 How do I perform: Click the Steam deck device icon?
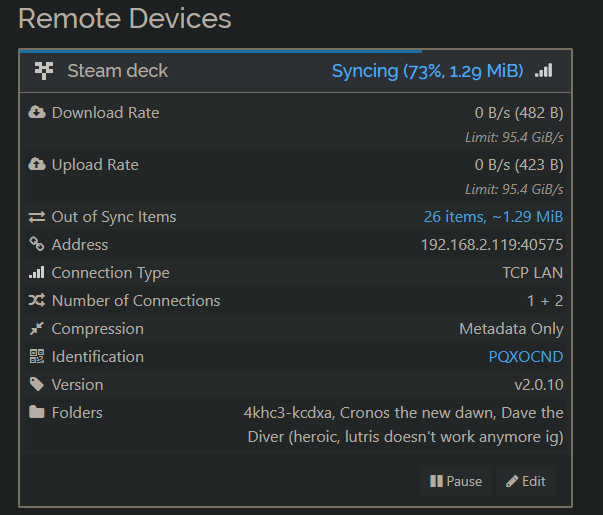point(43,71)
